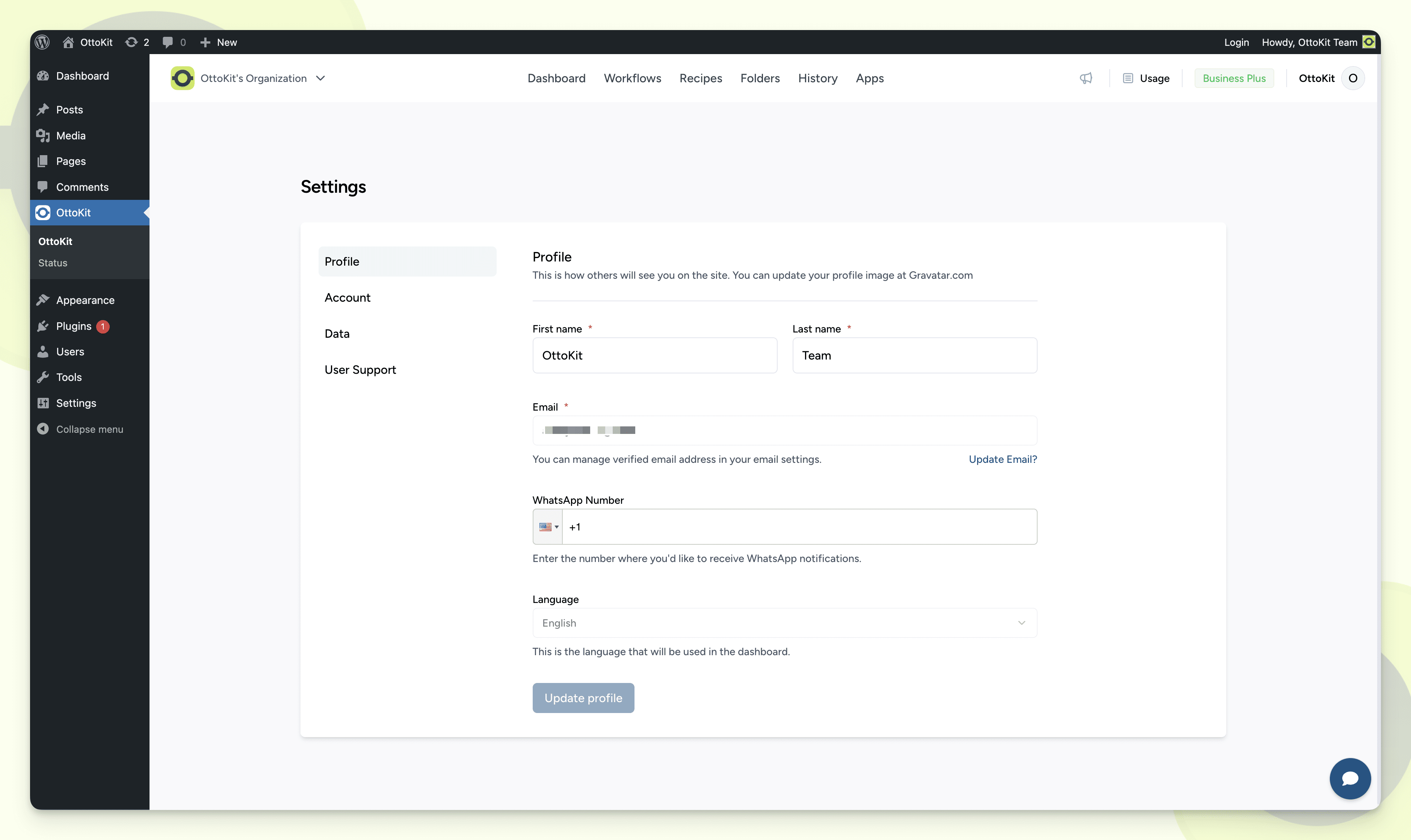Open the Profile settings tab
This screenshot has width=1411, height=840.
pos(407,261)
